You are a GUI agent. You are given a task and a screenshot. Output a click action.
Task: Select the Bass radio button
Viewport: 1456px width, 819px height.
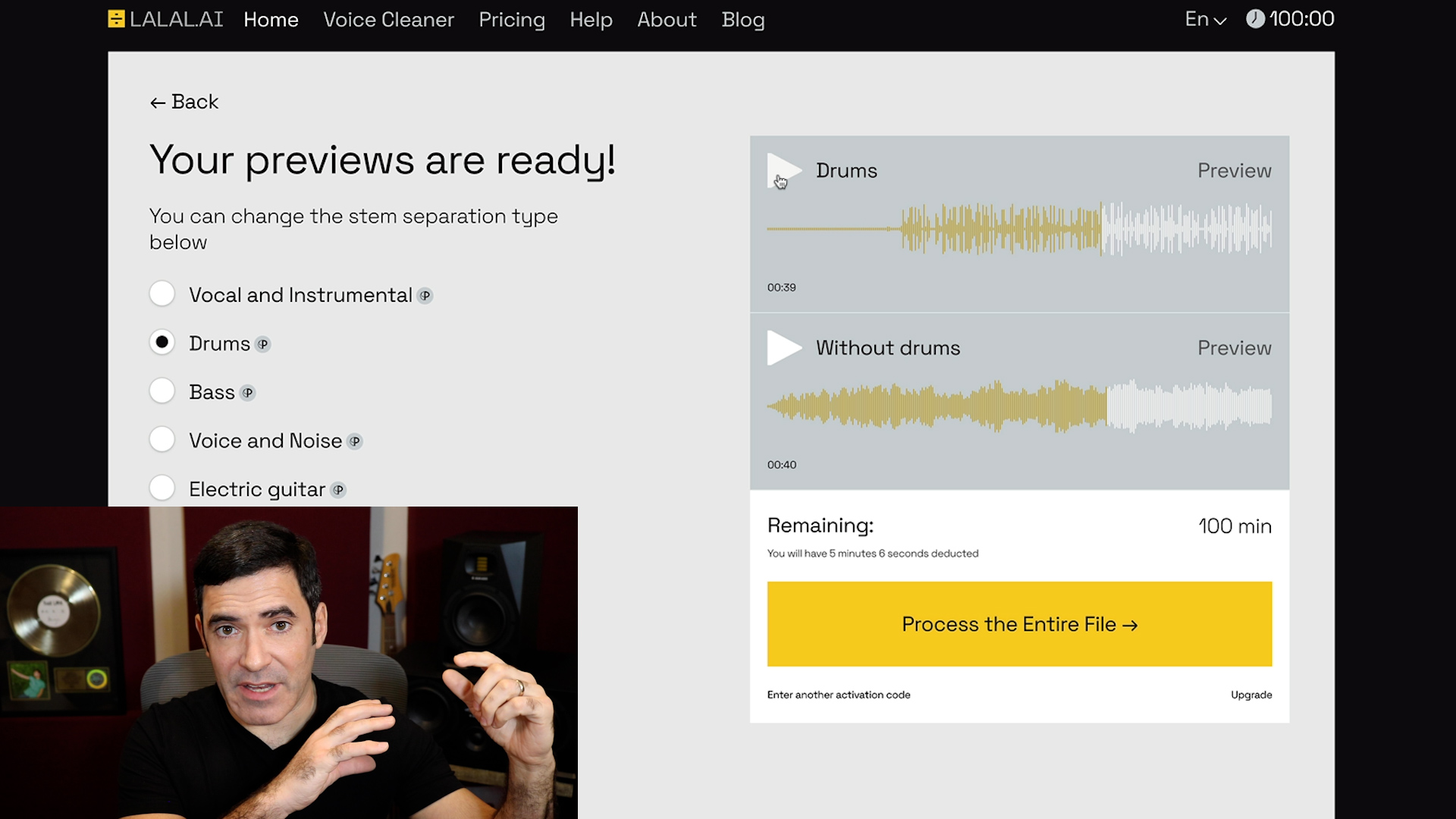point(162,391)
